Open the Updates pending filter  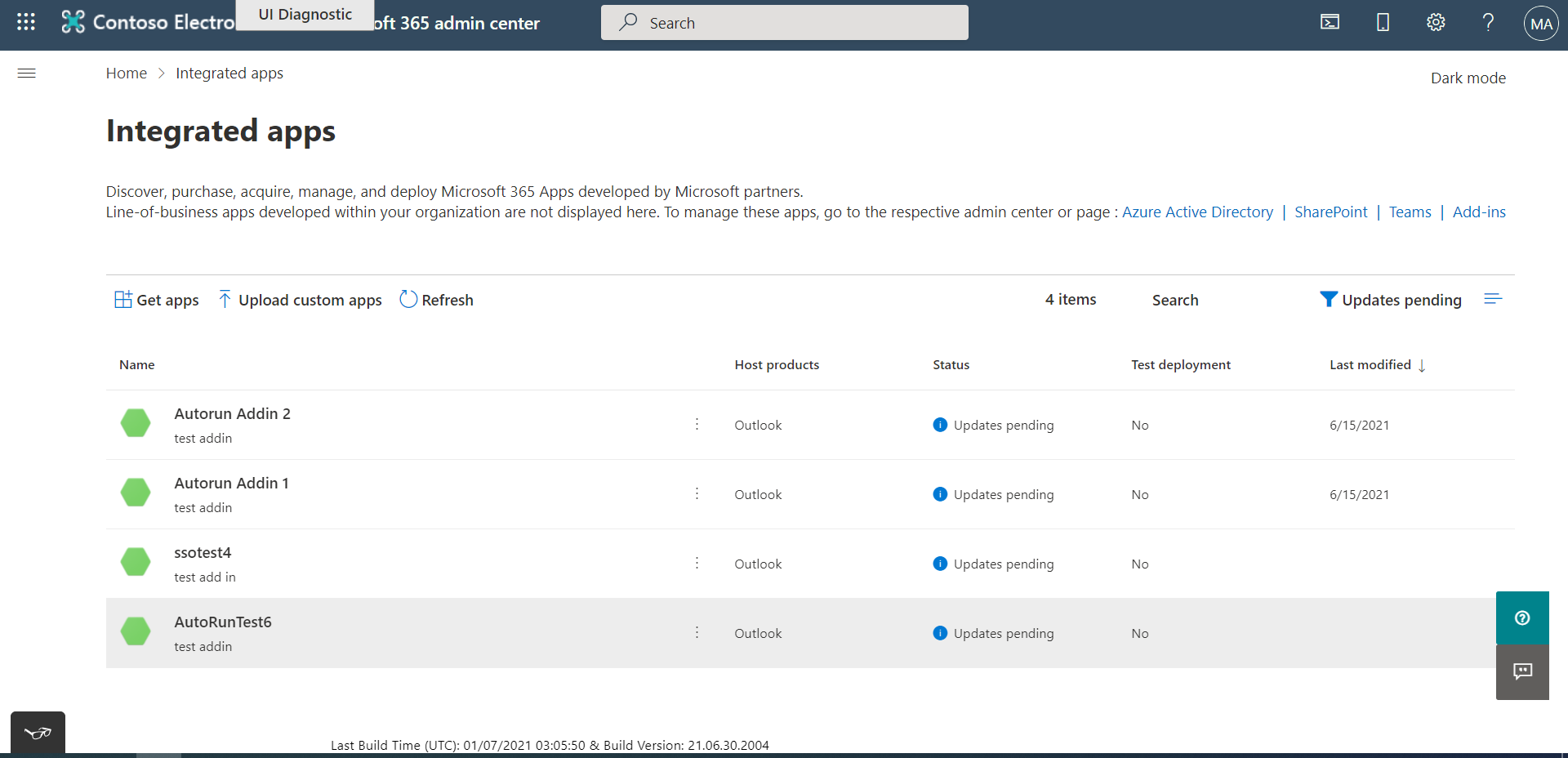pyautogui.click(x=1391, y=300)
